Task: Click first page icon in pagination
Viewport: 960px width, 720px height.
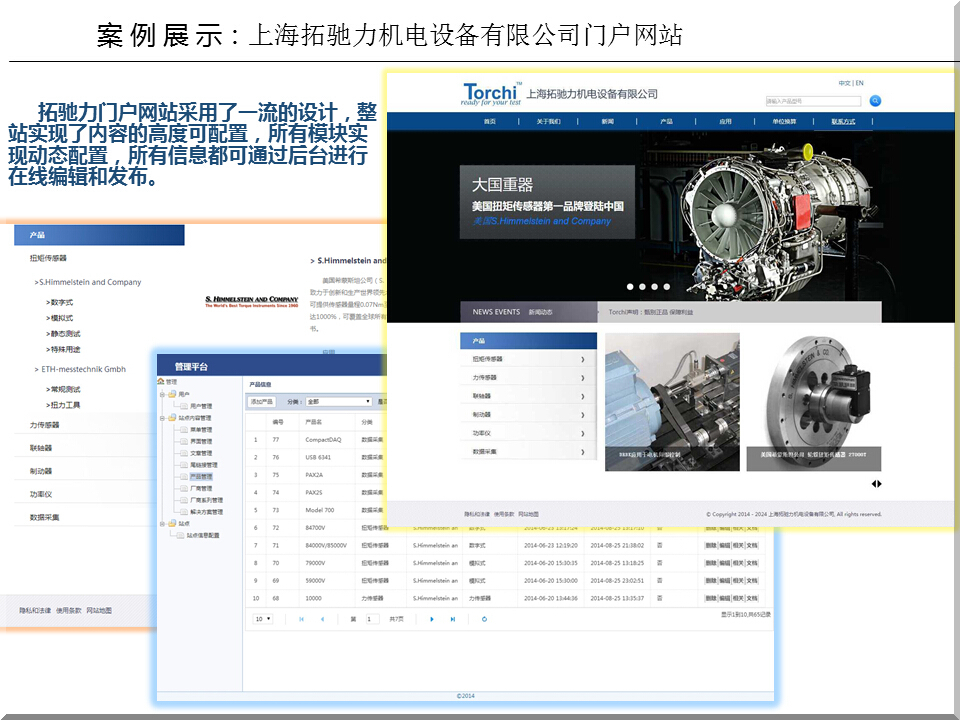Action: (x=301, y=619)
